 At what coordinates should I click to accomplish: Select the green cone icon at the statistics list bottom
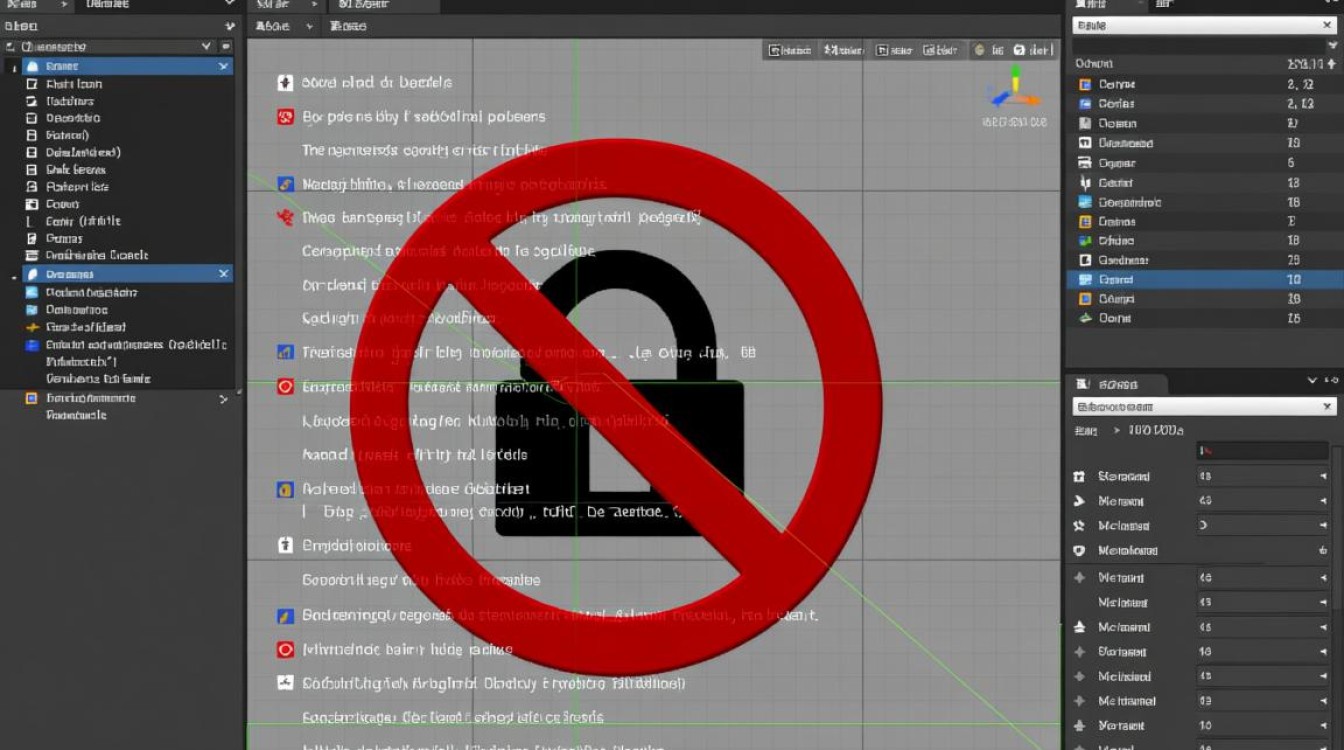pyautogui.click(x=1086, y=319)
